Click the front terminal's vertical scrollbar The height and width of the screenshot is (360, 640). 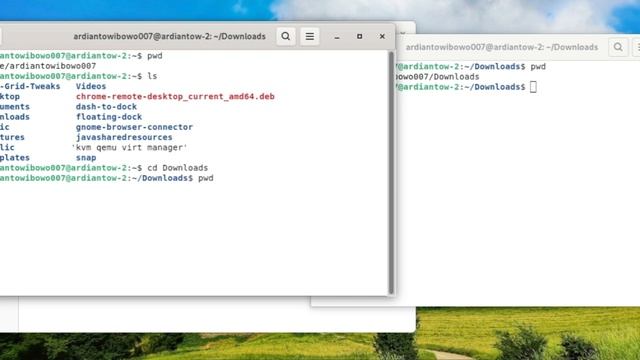(x=391, y=172)
